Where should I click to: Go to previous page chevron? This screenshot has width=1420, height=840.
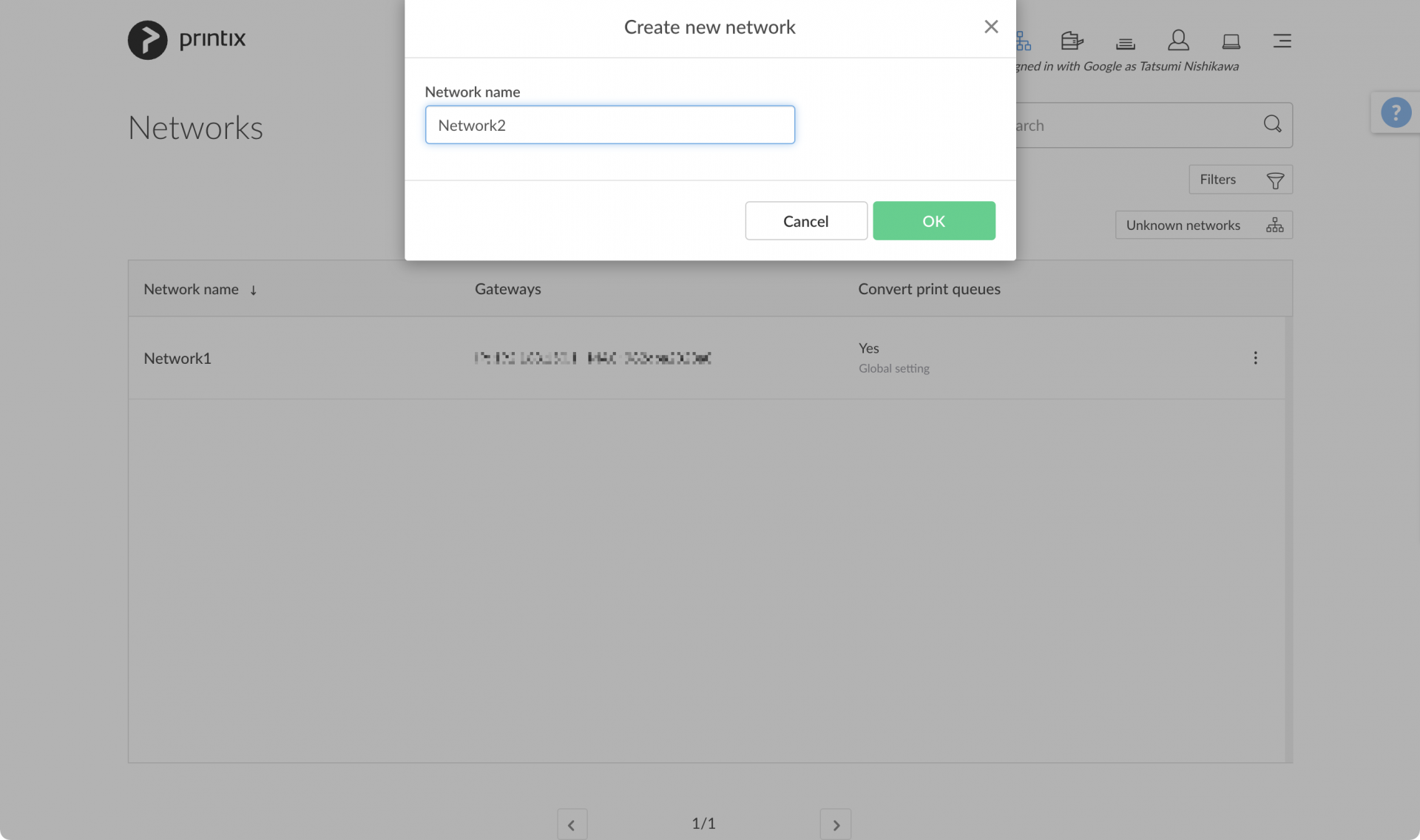click(572, 823)
